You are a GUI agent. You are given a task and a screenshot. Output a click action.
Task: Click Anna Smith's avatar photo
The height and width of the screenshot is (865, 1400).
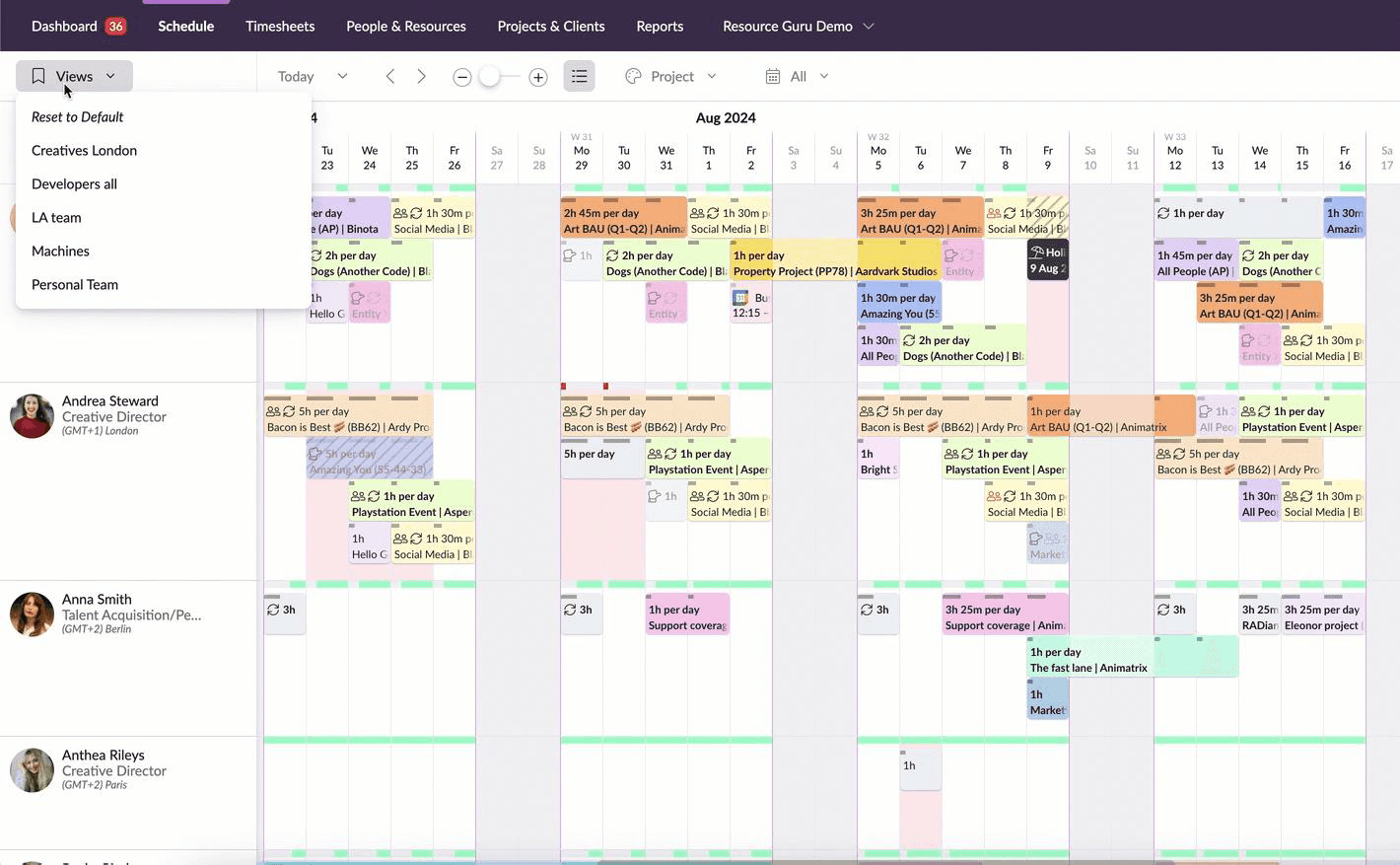pyautogui.click(x=32, y=614)
